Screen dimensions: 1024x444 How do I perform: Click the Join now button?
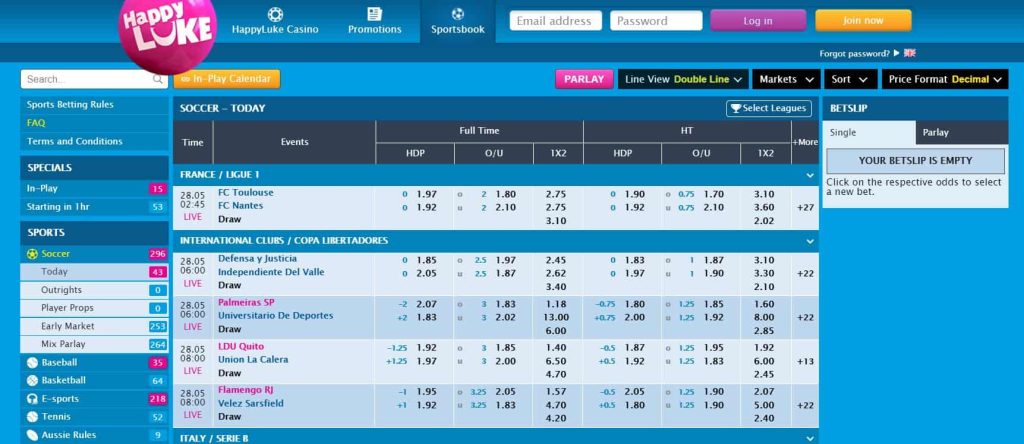[863, 20]
